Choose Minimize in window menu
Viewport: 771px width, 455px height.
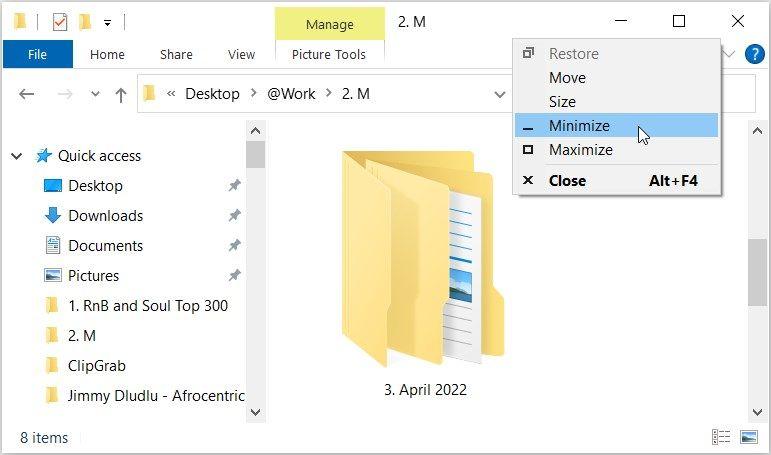[x=617, y=125]
